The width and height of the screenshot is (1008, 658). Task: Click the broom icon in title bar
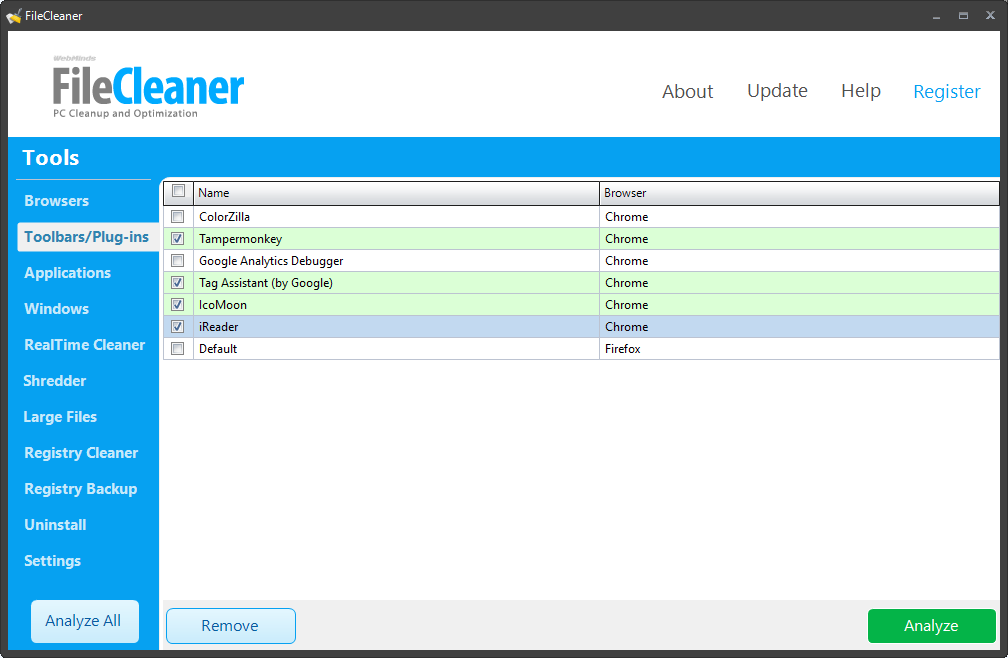point(14,15)
